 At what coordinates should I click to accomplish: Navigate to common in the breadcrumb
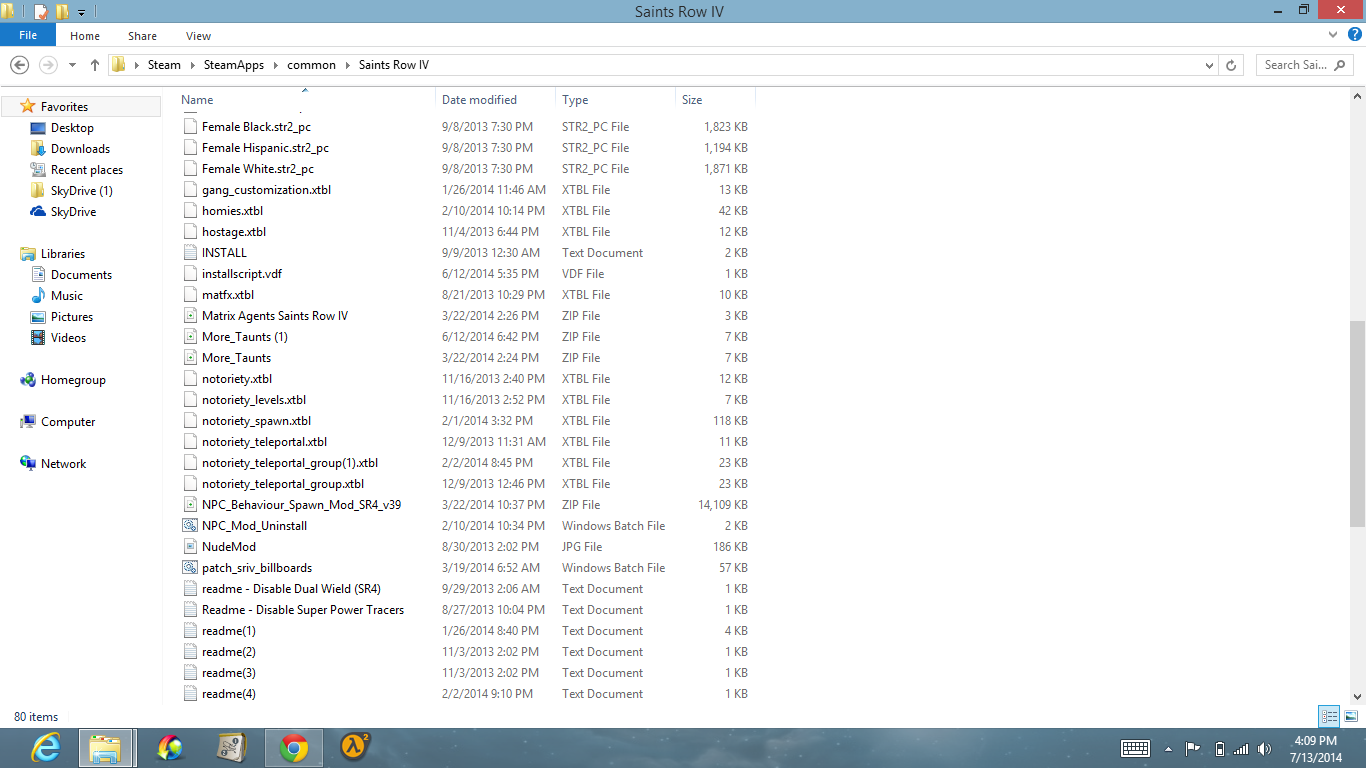(311, 65)
